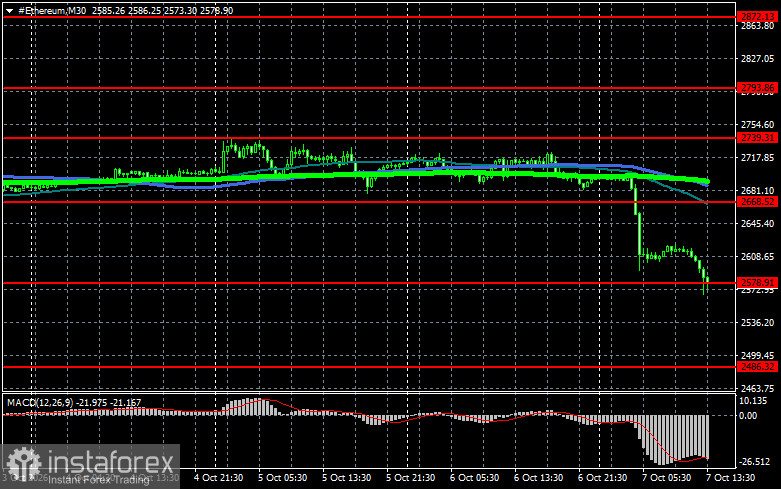Click the 4 Oct 21:30 time label

[219, 478]
